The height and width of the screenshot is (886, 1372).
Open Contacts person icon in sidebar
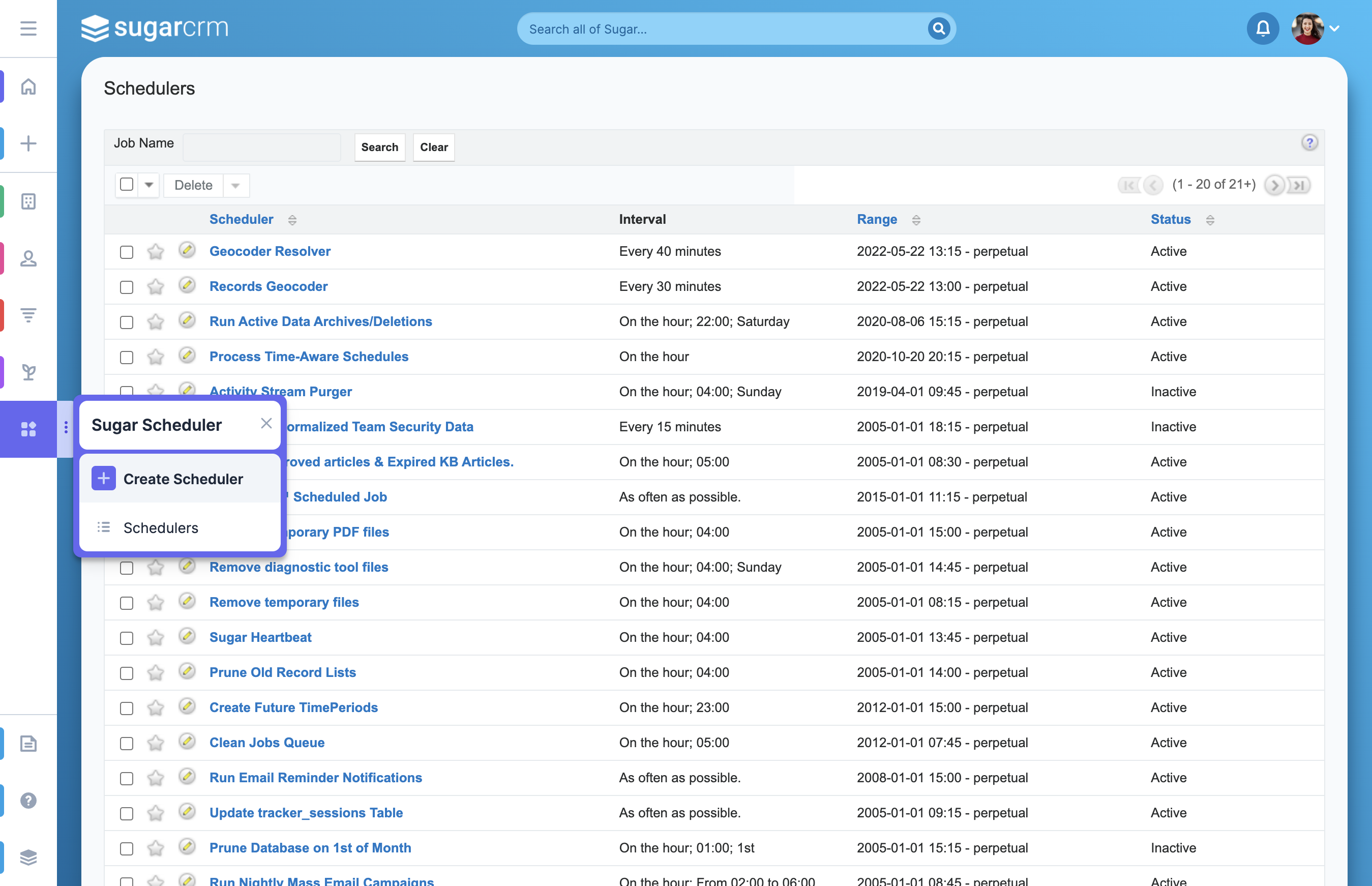pos(28,258)
